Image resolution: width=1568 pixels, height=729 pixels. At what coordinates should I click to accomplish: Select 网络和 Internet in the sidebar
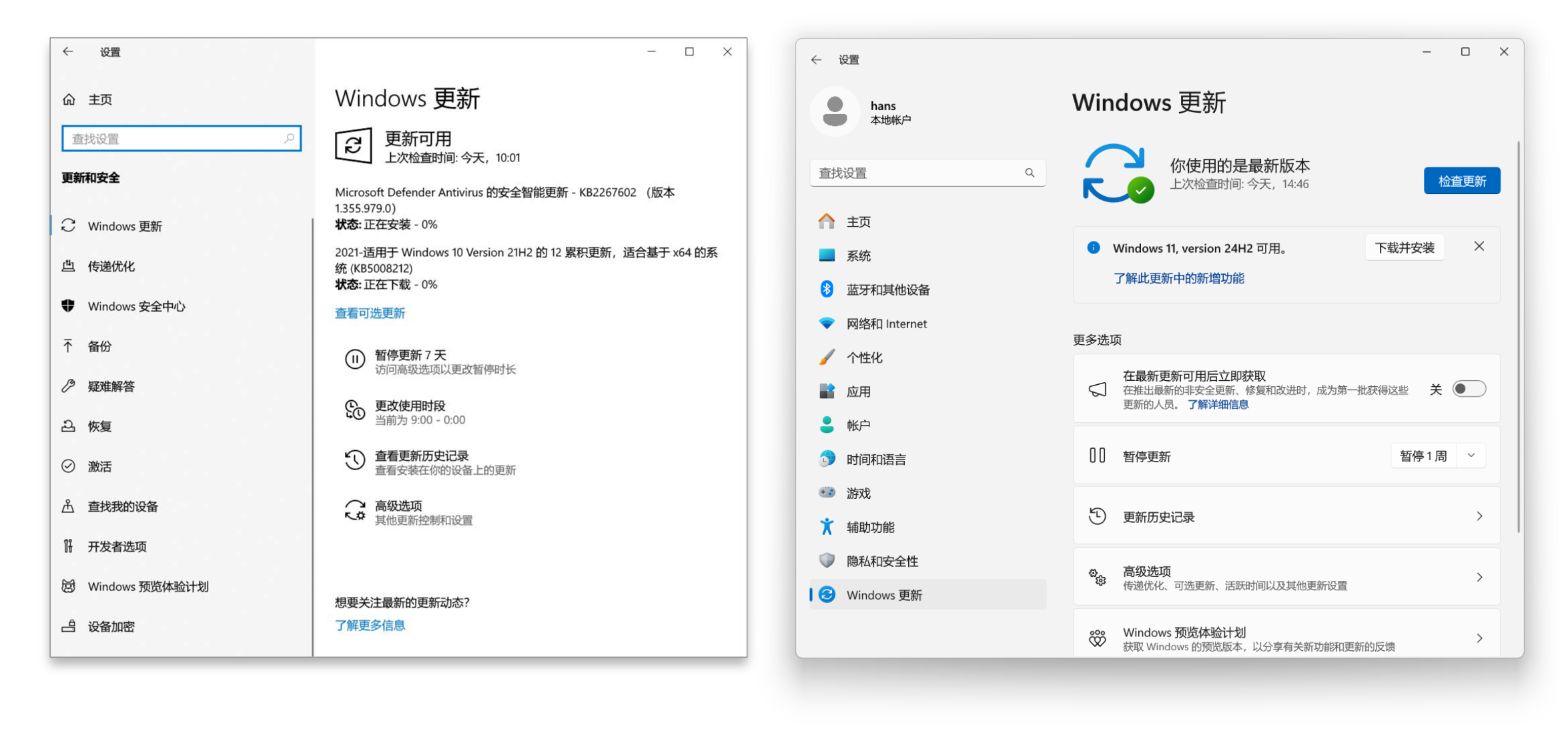(886, 323)
